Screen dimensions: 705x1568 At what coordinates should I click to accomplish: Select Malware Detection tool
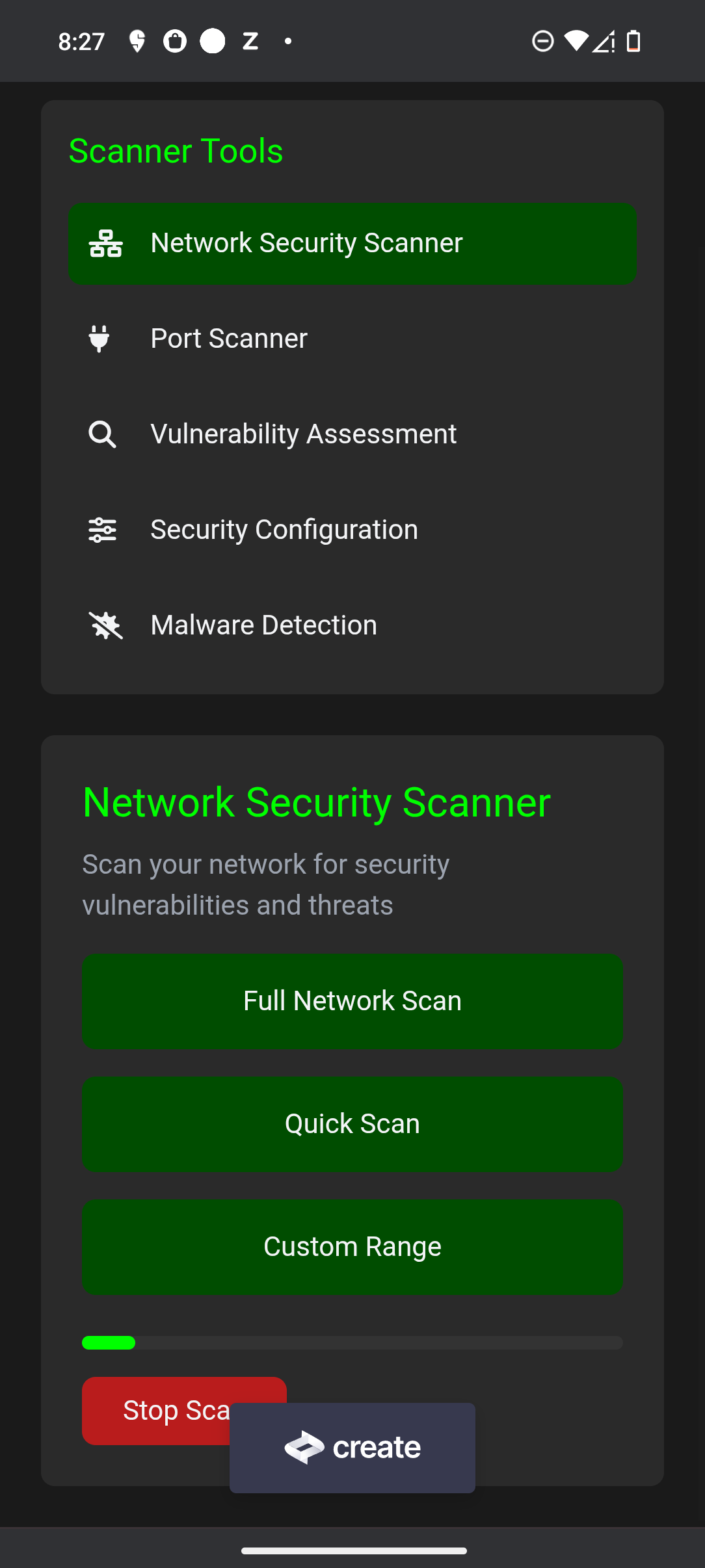click(x=352, y=625)
